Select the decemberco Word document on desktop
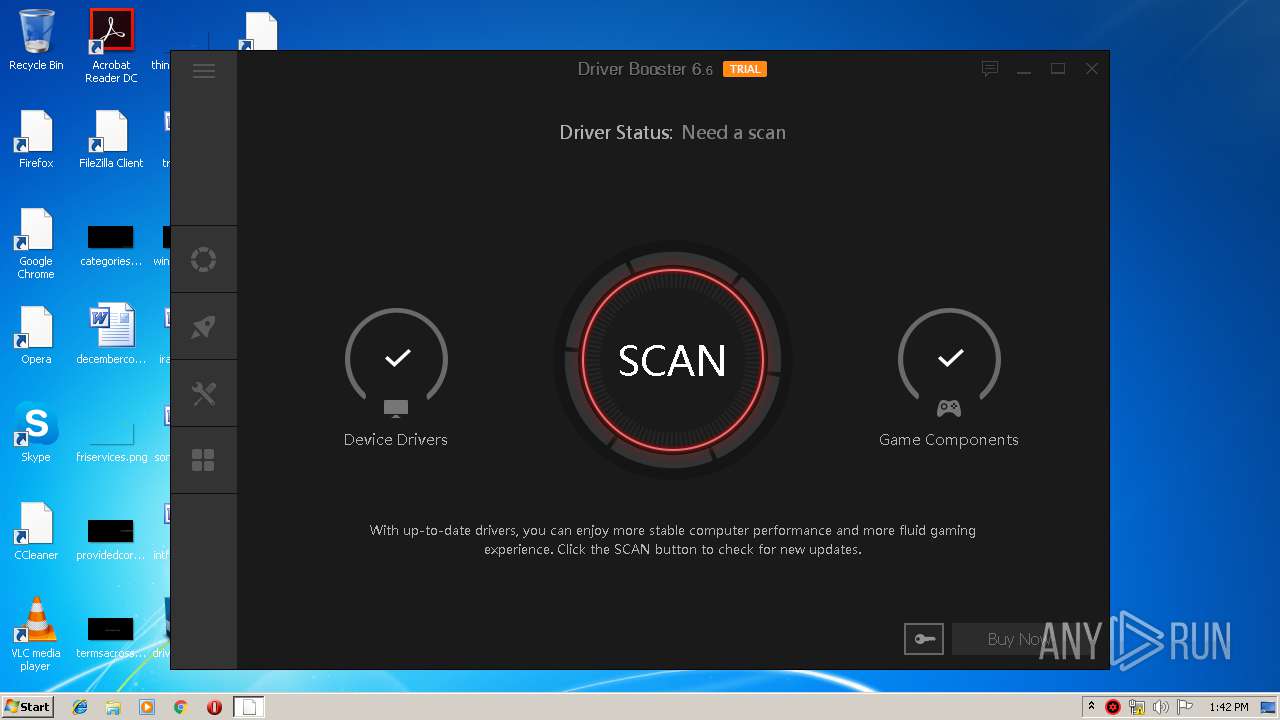Viewport: 1280px width, 720px height. tap(111, 335)
